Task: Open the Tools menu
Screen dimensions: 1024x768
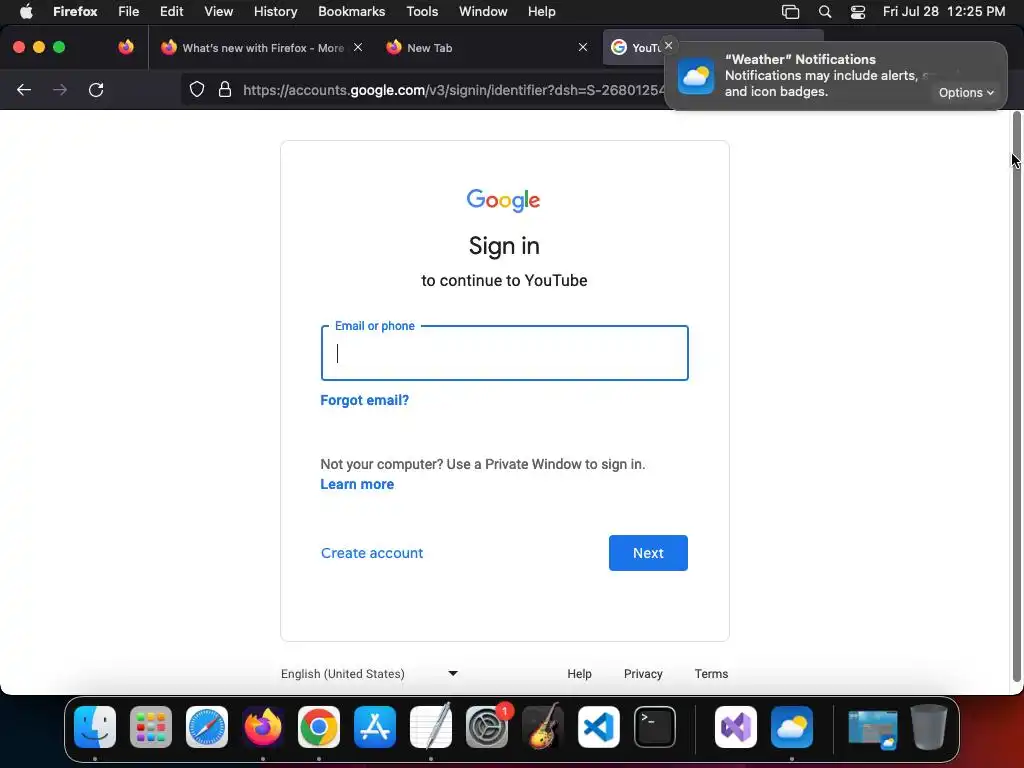Action: point(422,12)
